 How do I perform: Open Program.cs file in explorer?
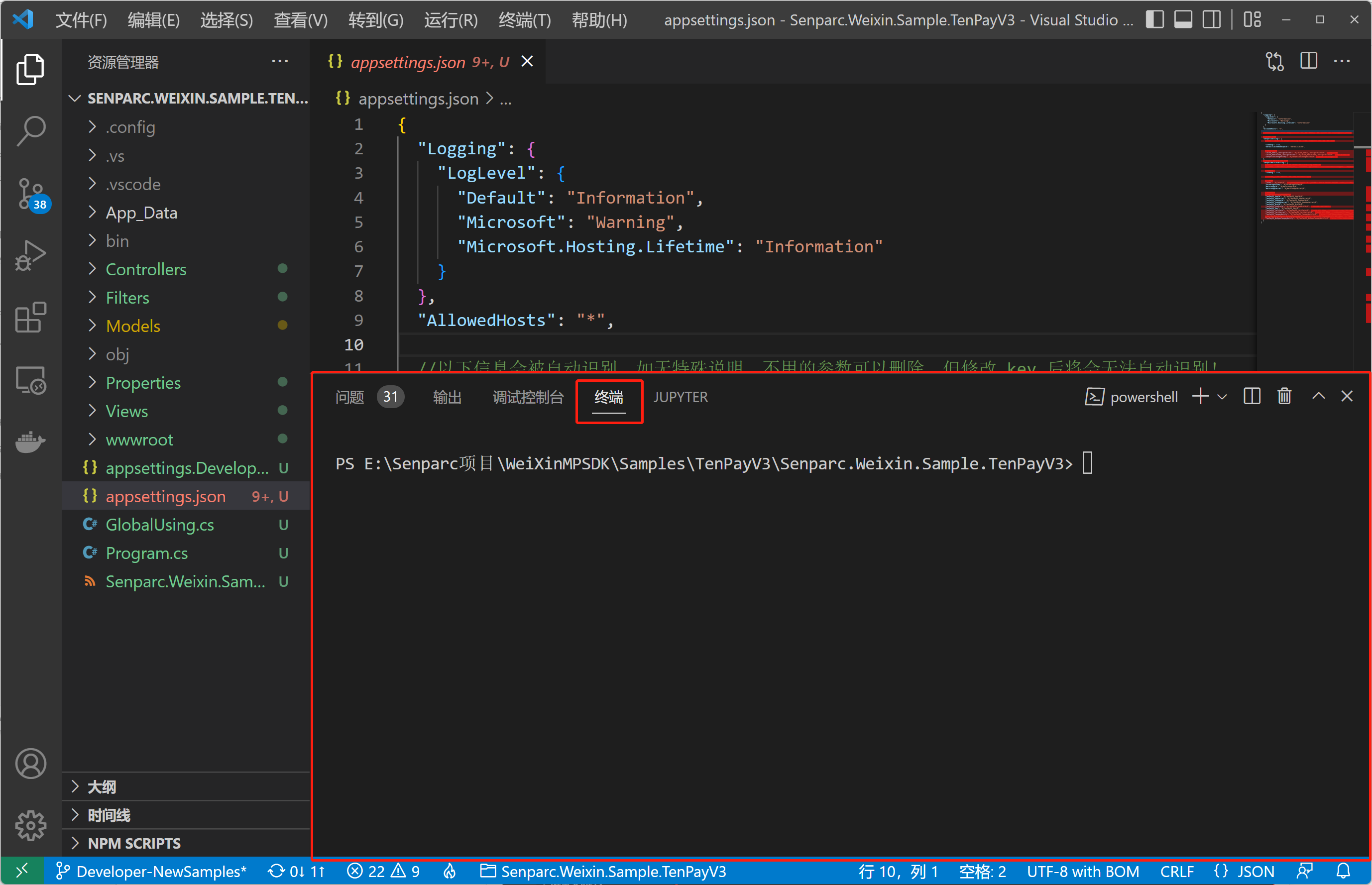pyautogui.click(x=185, y=553)
